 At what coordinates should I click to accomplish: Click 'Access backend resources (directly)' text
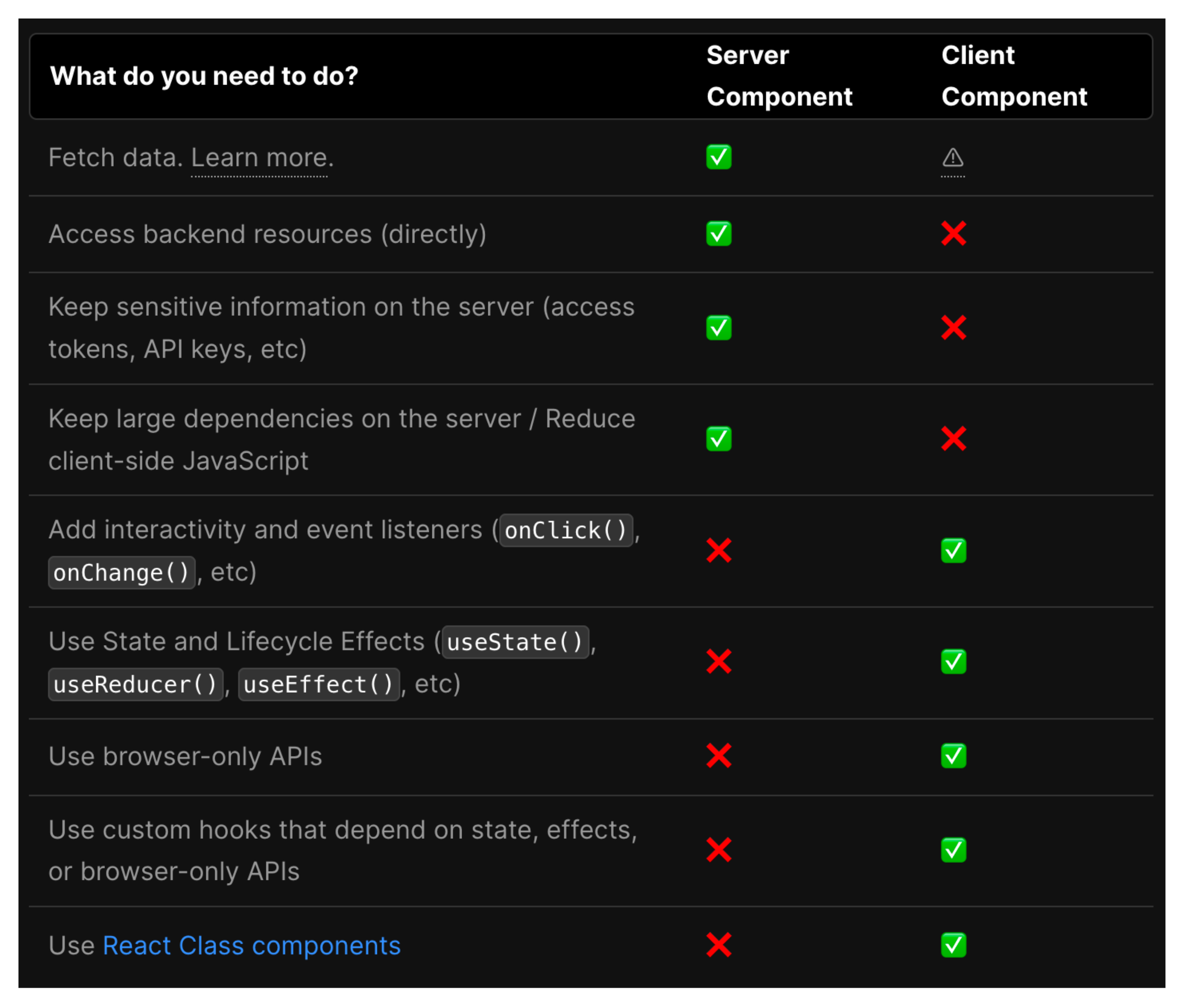click(267, 234)
